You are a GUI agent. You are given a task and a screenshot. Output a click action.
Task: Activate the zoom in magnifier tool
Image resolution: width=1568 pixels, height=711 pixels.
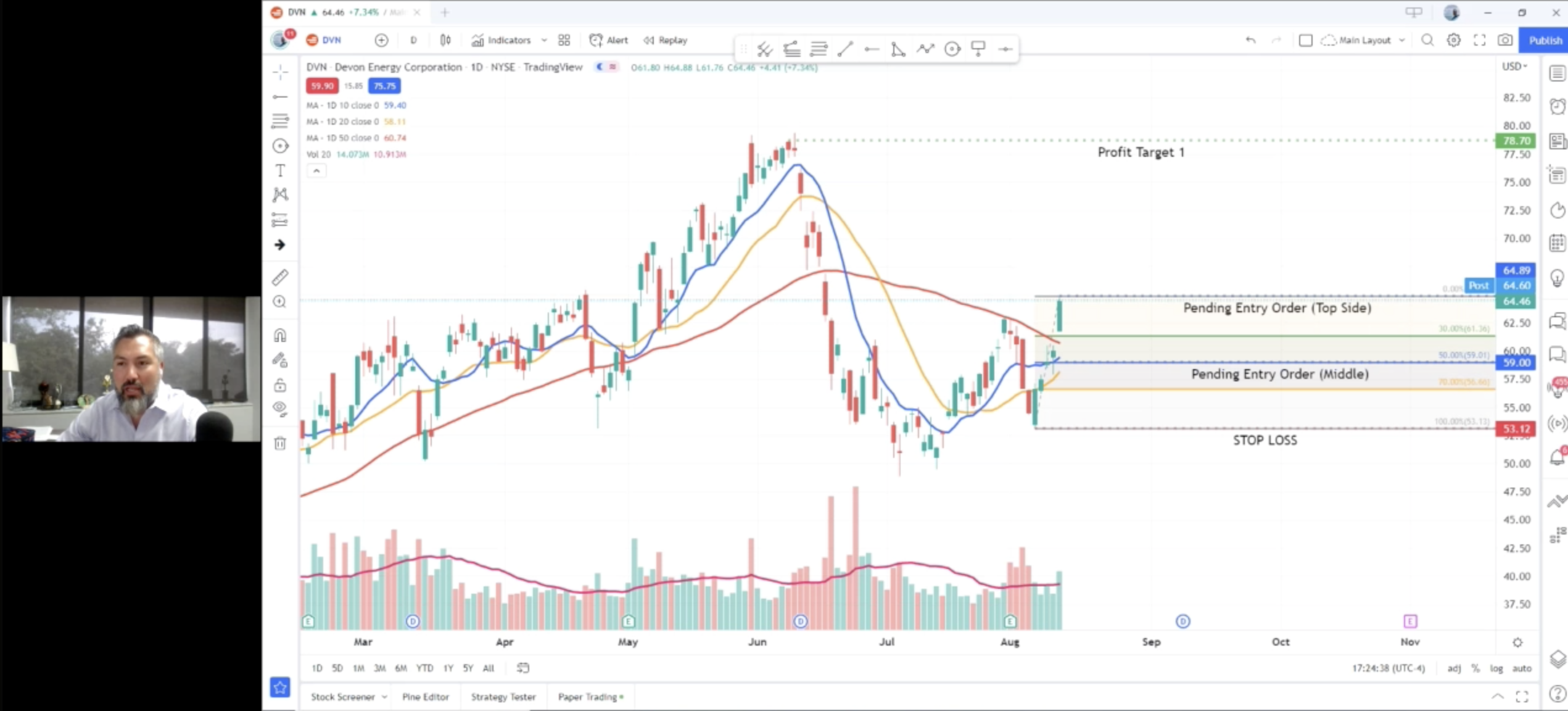281,302
